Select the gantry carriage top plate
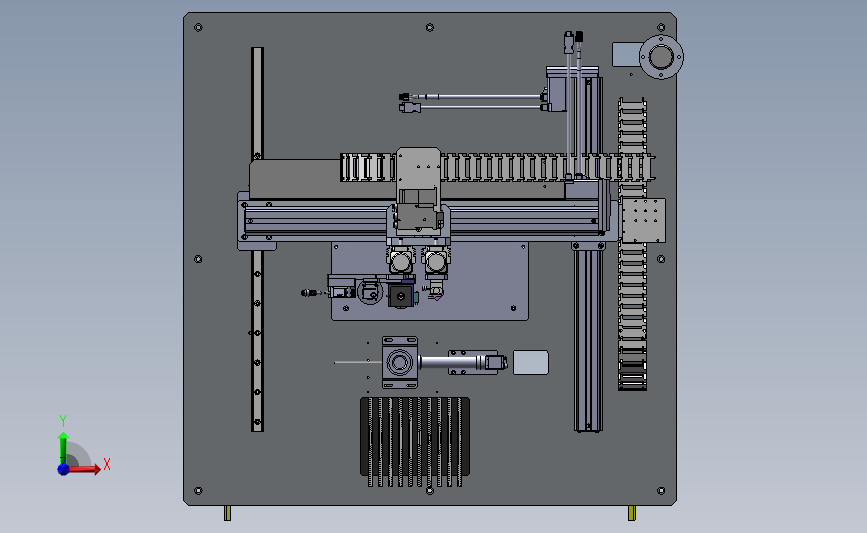This screenshot has height=533, width=867. [x=419, y=169]
